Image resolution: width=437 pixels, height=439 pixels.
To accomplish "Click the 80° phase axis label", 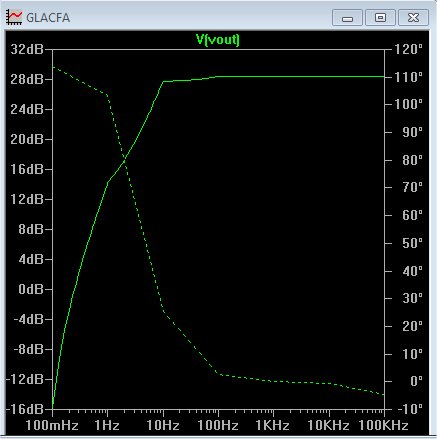I will pyautogui.click(x=413, y=160).
